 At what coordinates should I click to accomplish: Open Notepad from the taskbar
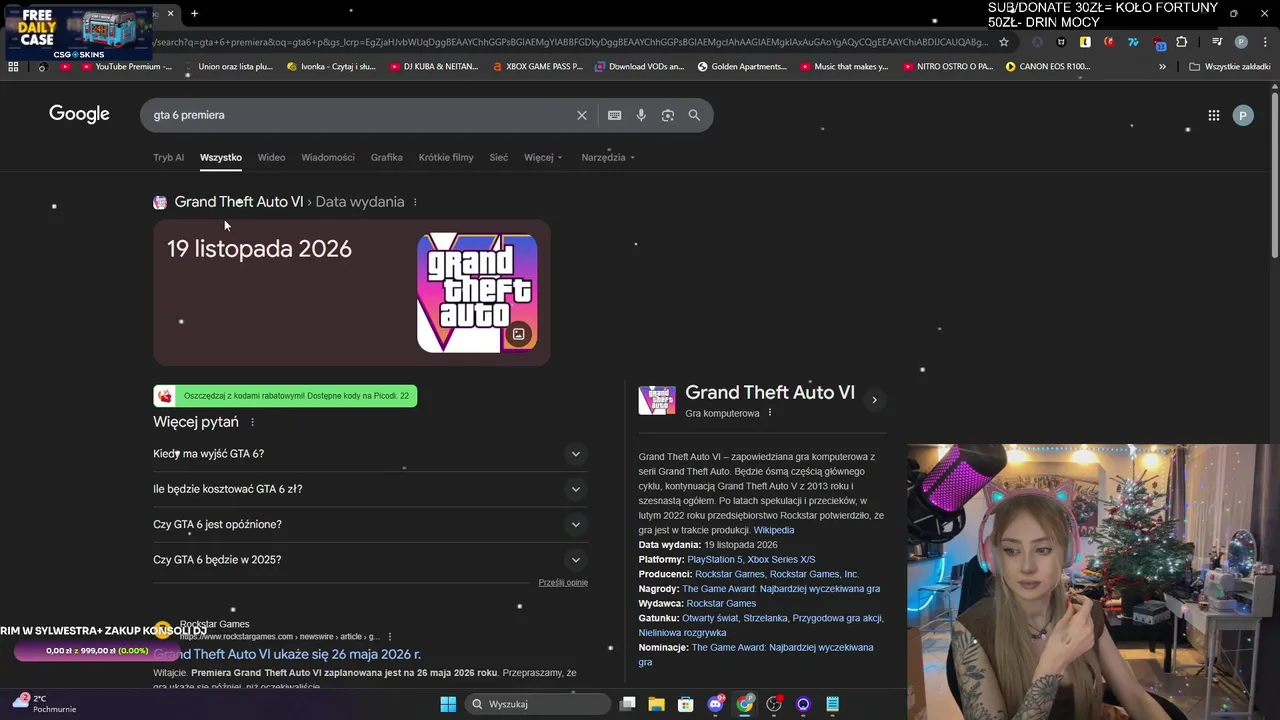[832, 704]
